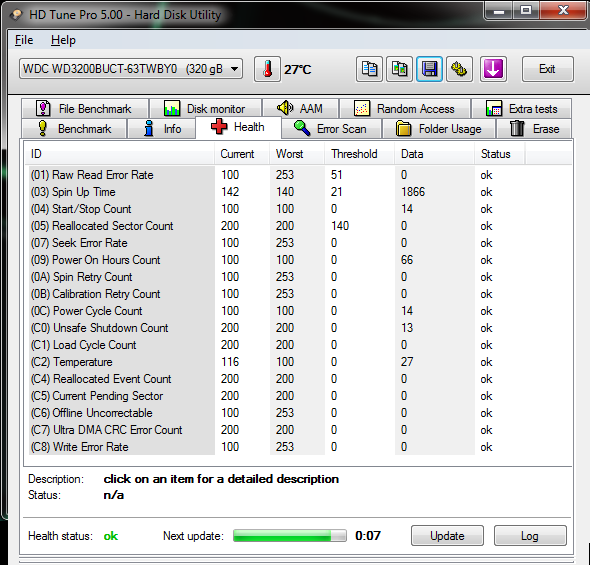Click the floppy disk save icon
This screenshot has height=565, width=590.
point(429,69)
